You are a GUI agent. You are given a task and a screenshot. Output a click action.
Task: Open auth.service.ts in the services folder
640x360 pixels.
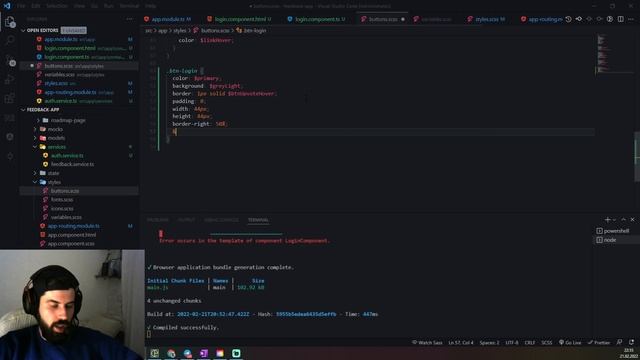click(67, 156)
